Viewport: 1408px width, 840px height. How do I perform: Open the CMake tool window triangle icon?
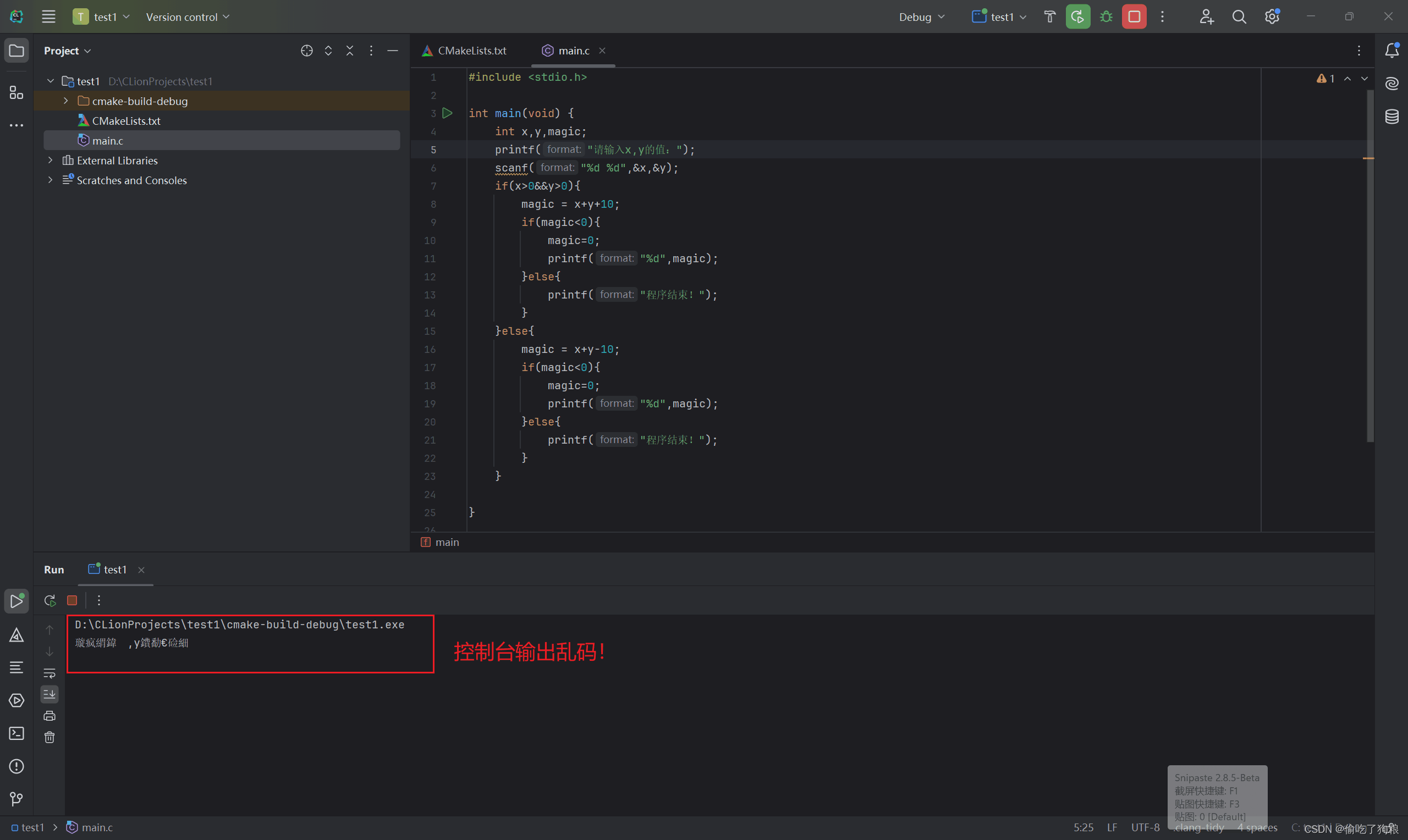pos(16,635)
